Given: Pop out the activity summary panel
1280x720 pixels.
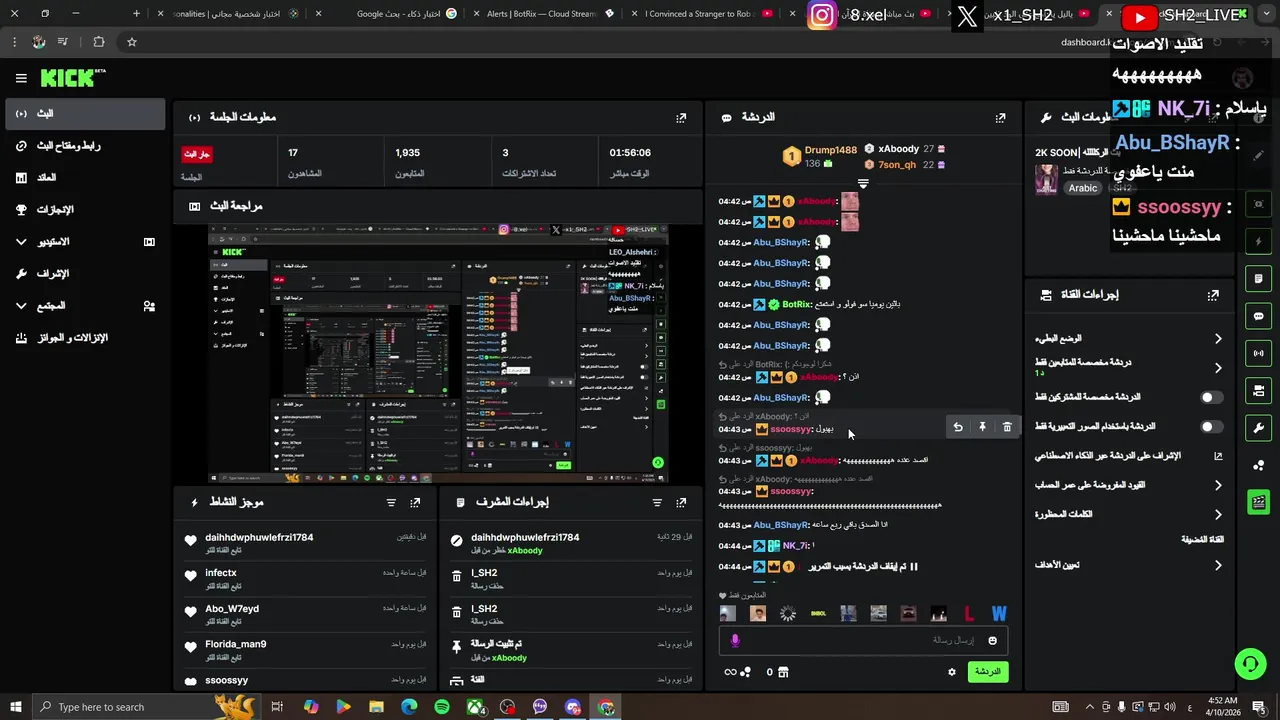Looking at the screenshot, I should (x=415, y=502).
